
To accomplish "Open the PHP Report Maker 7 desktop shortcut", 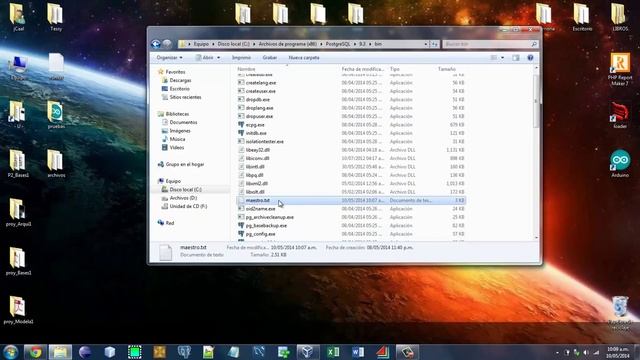I will [x=620, y=69].
